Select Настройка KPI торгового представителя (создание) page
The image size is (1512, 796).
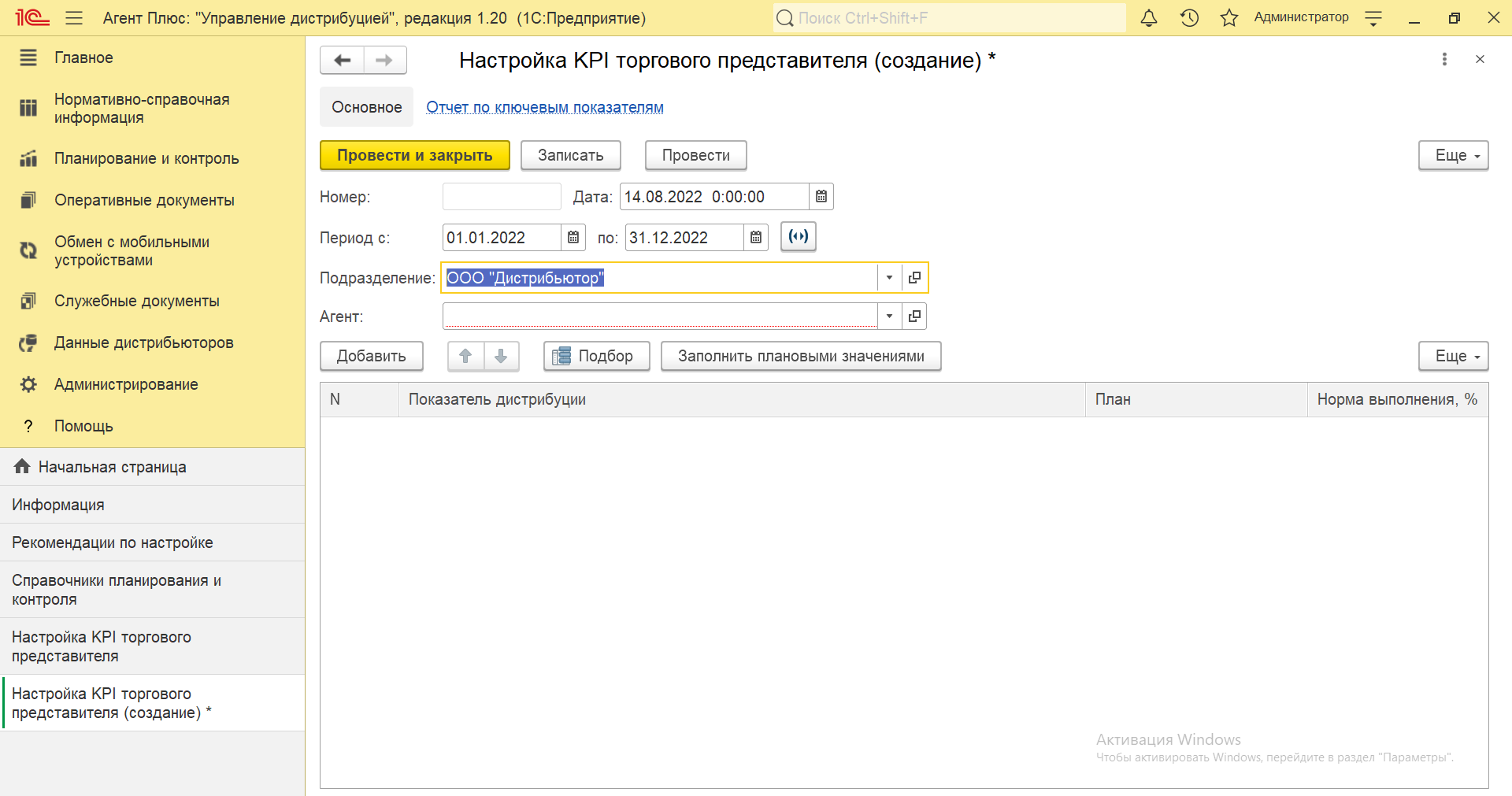click(152, 703)
